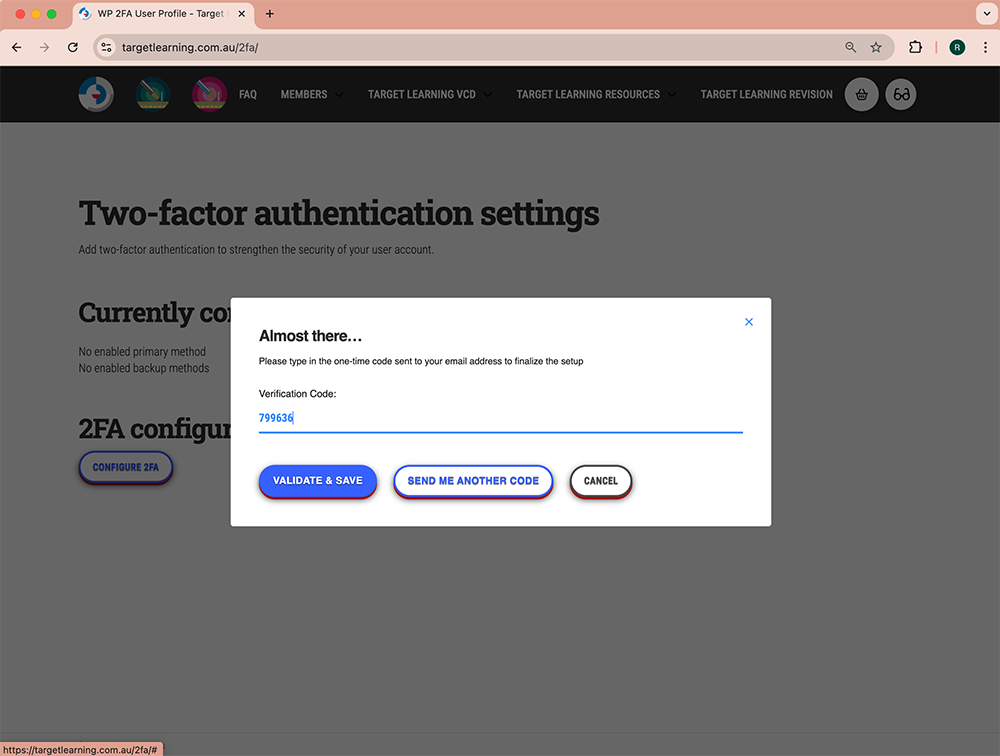Screen dimensions: 1000x756
Task: Expand the Members menu
Action: [311, 95]
